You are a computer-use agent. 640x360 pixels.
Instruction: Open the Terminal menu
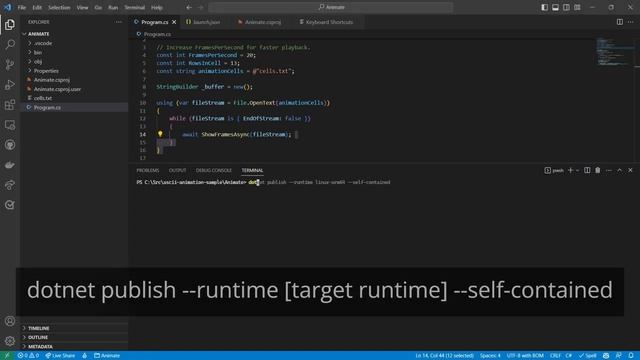[135, 7]
